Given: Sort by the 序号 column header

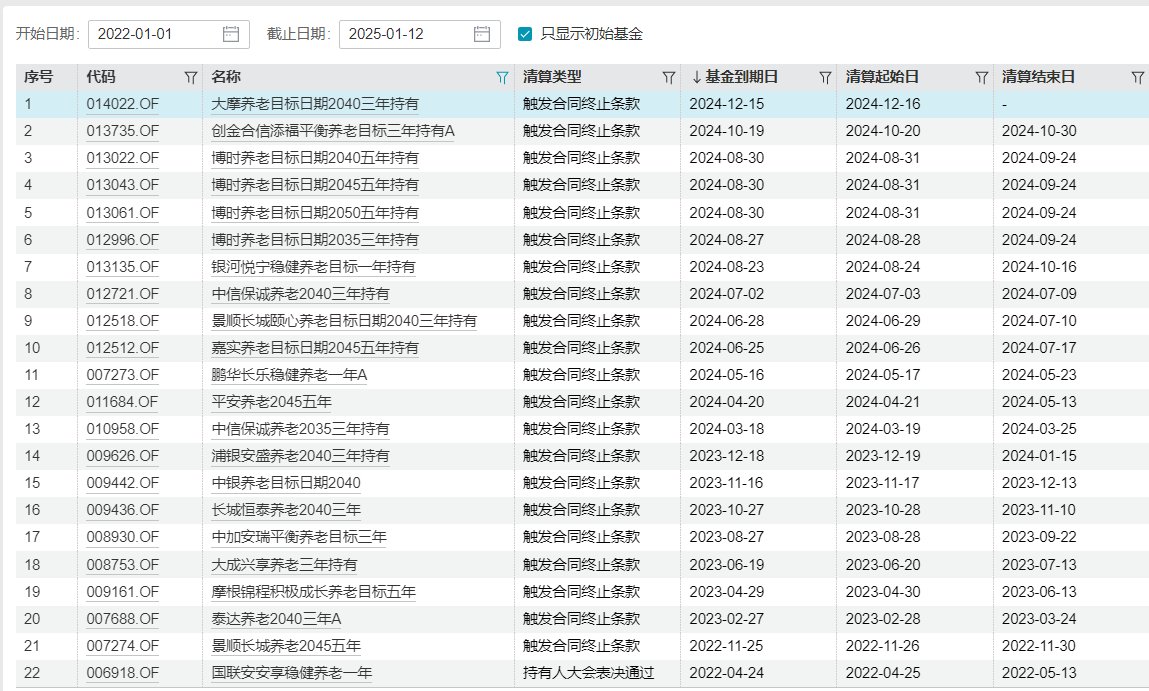Looking at the screenshot, I should 38,77.
